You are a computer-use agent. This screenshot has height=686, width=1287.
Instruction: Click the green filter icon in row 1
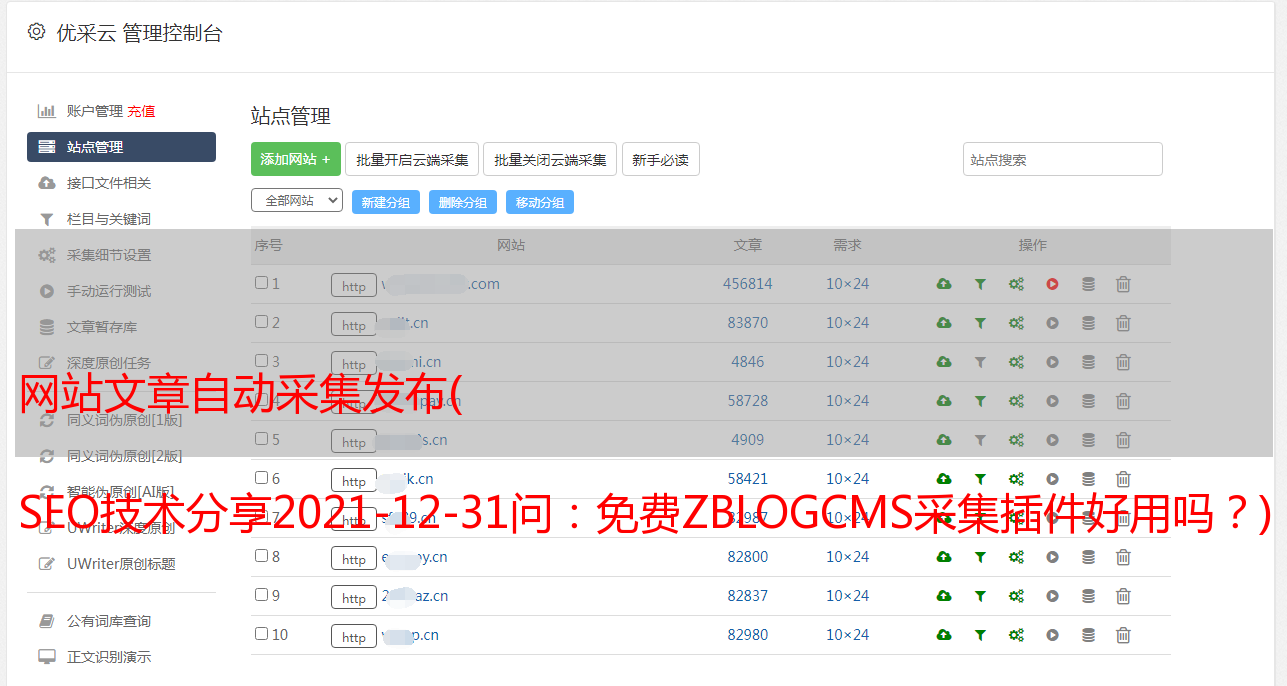click(980, 284)
